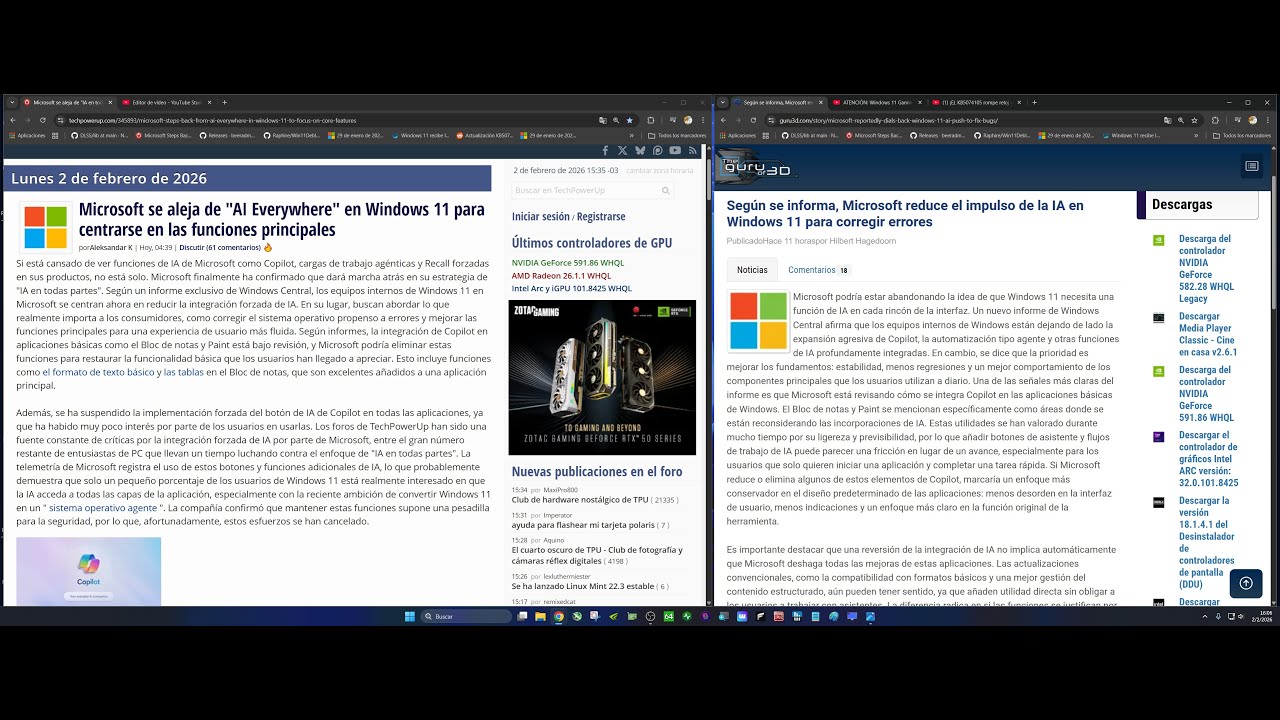The height and width of the screenshot is (720, 1280).
Task: Click the scroll-to-top arrow button on guru3d
Action: tap(1246, 583)
